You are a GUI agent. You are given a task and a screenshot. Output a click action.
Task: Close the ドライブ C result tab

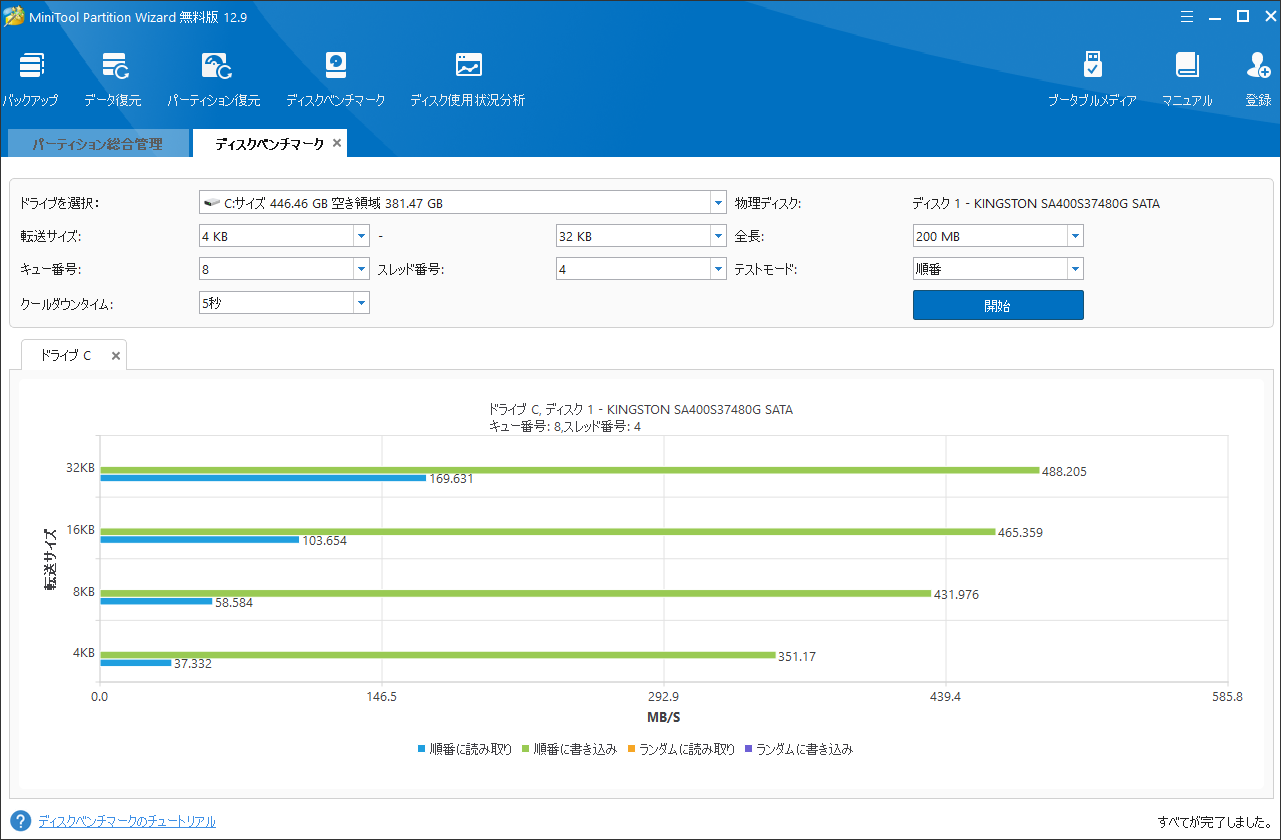click(116, 355)
